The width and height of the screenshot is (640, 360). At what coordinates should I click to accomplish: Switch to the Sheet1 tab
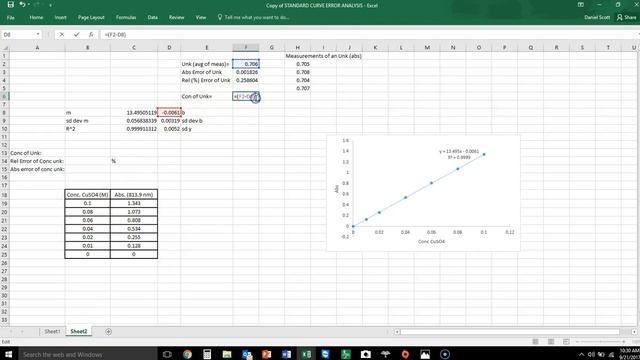point(52,331)
